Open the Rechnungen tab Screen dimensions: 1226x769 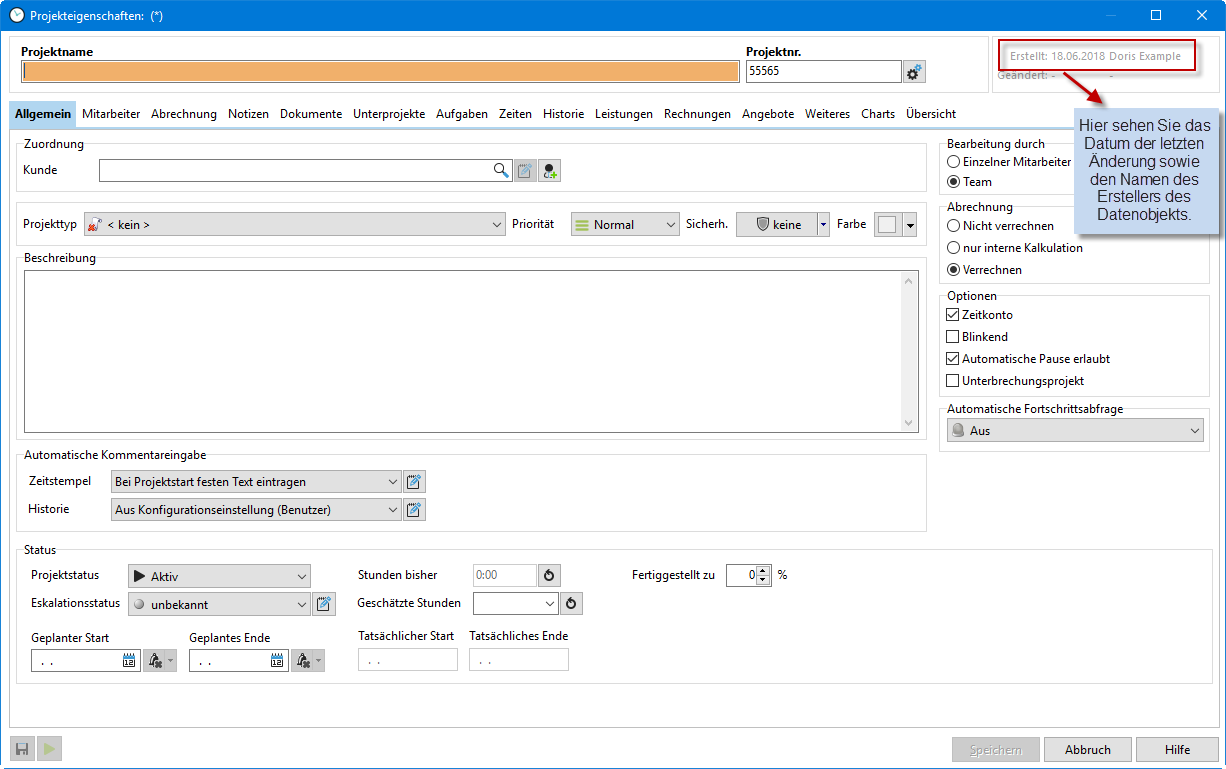697,114
